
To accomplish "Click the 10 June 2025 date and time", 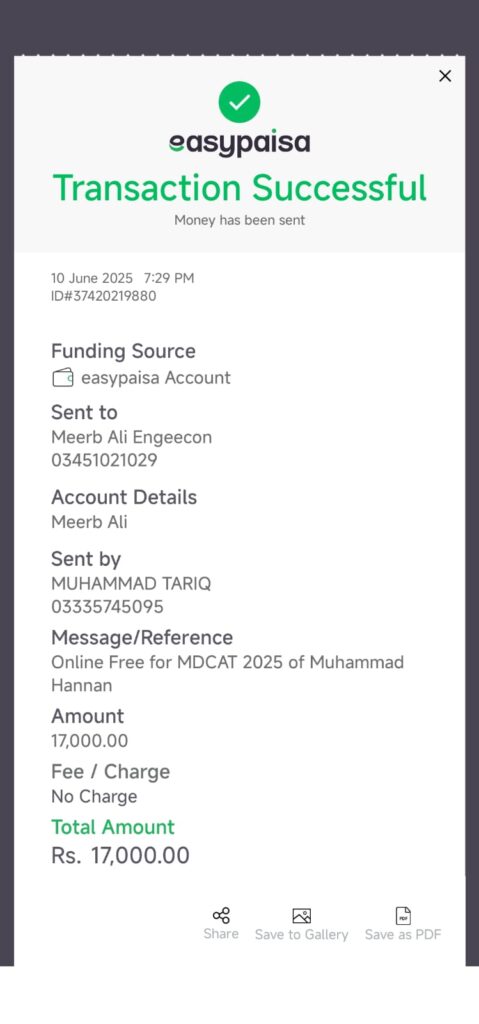I will [x=123, y=278].
